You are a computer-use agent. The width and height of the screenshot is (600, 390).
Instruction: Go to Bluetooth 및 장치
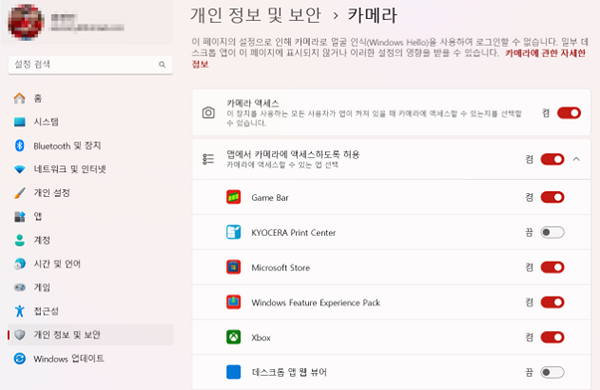(x=90, y=145)
